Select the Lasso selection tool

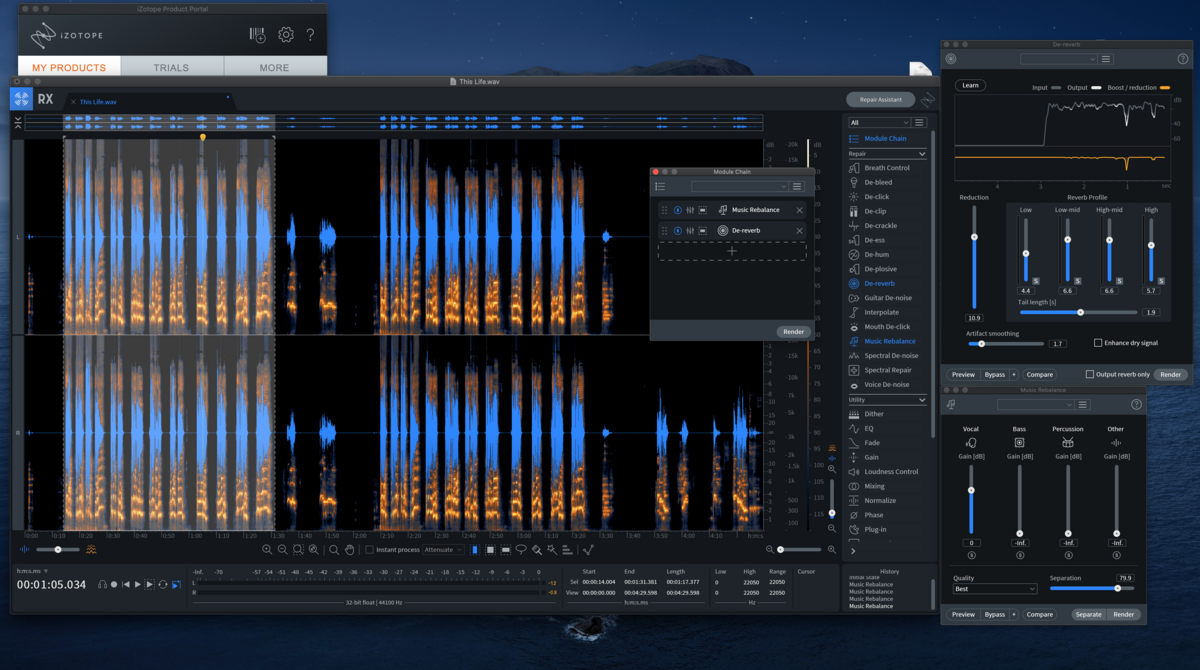(x=521, y=550)
